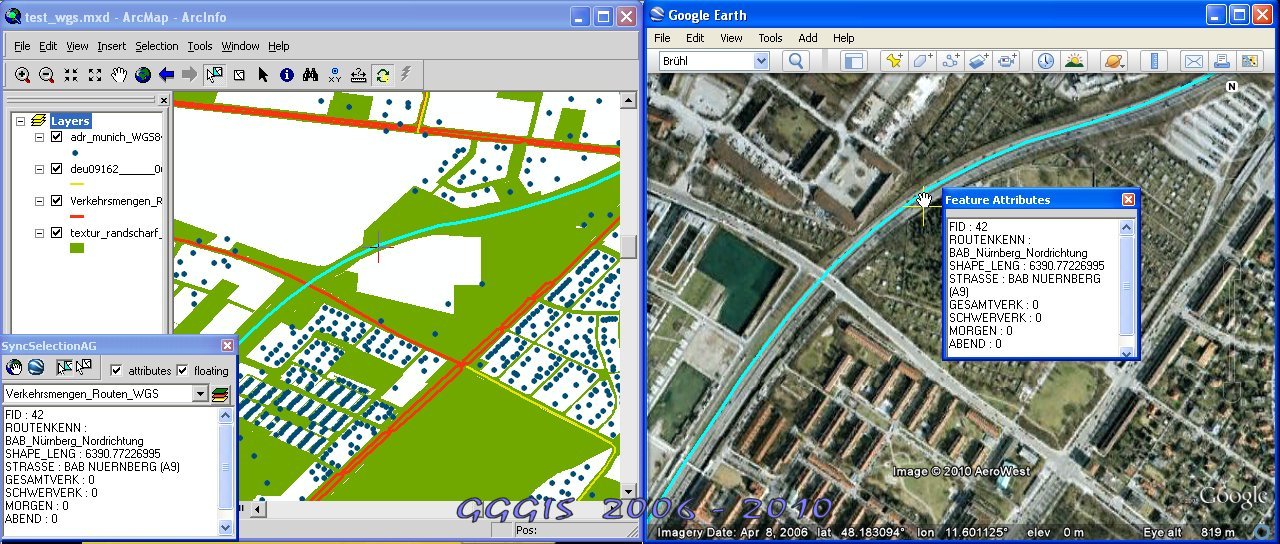Screen dimensions: 1280x544
Task: Click the SyncSelectionAG Google Earth globe icon
Action: [x=36, y=368]
